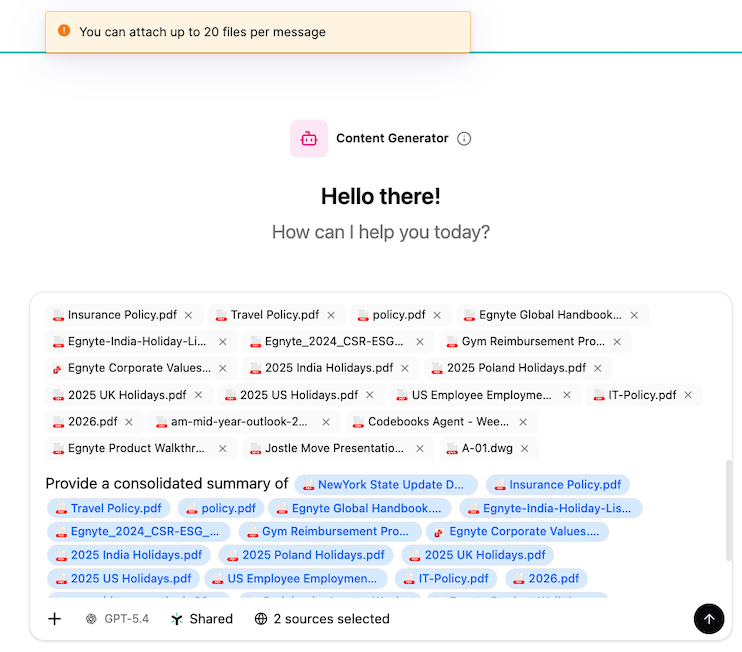Viewport: 742px width, 652px height.
Task: Click the 'Hello there!' heading
Action: [x=380, y=196]
